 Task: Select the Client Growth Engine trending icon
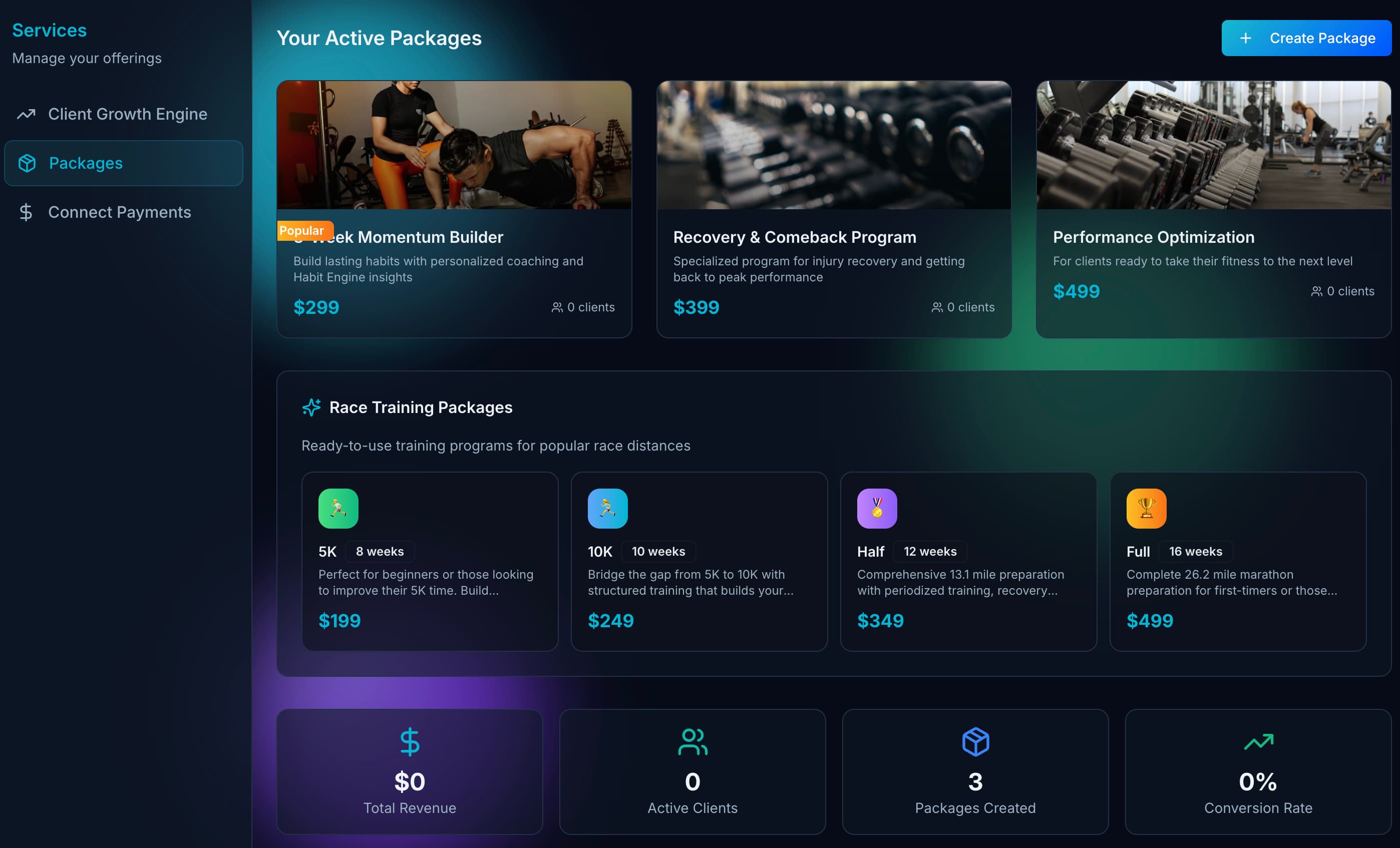click(x=26, y=114)
